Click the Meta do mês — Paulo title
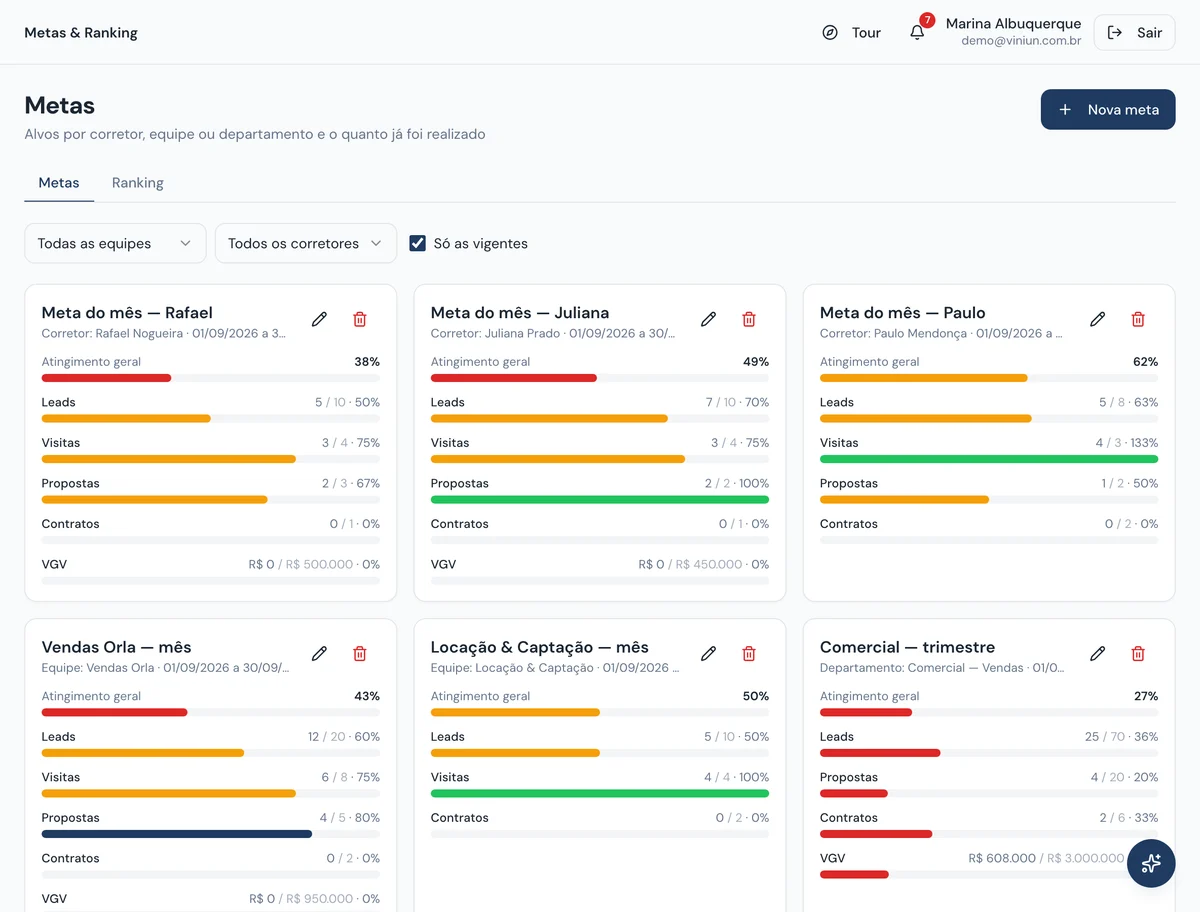The height and width of the screenshot is (912, 1200). tap(903, 312)
